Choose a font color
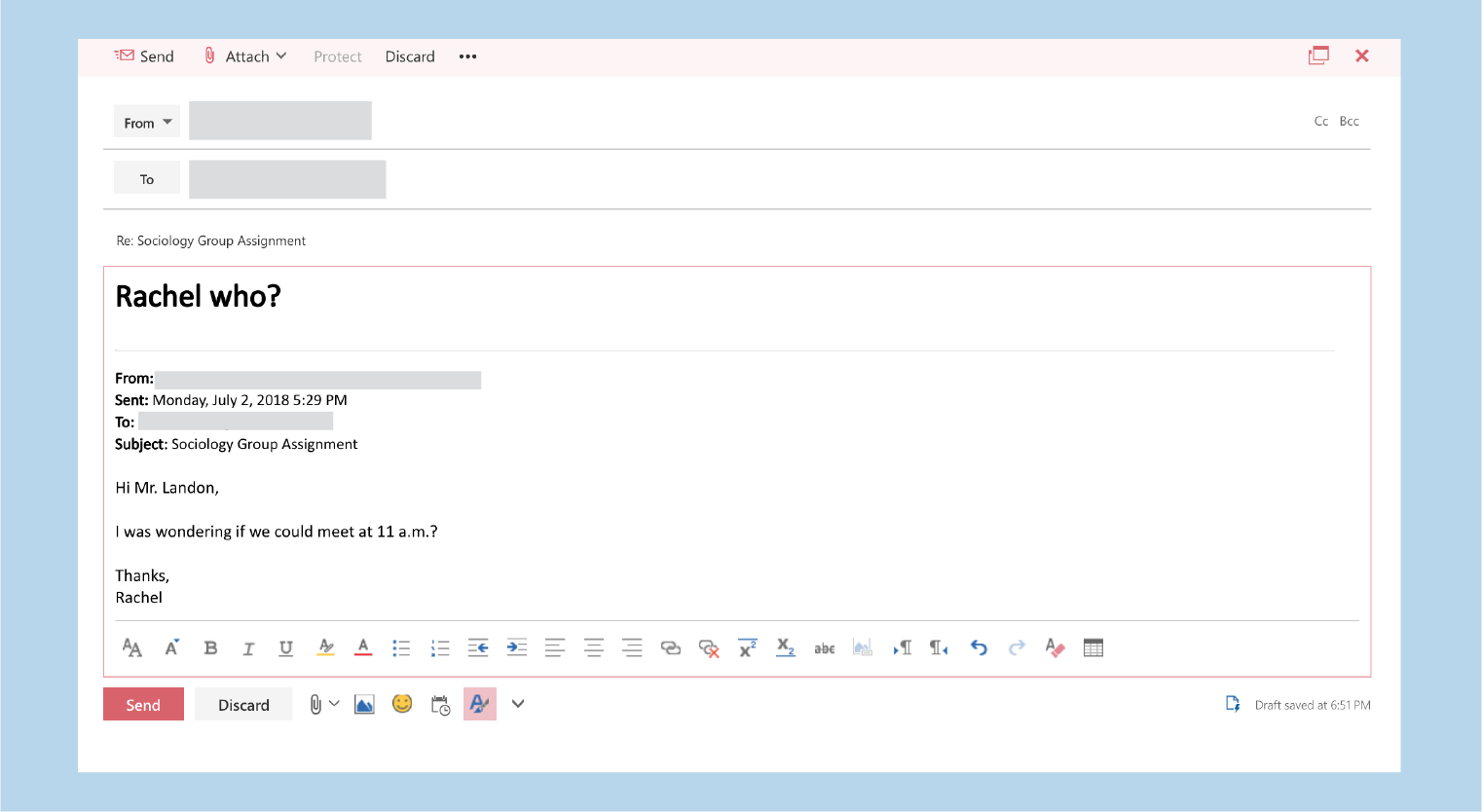Viewport: 1482px width, 812px height. coord(362,647)
